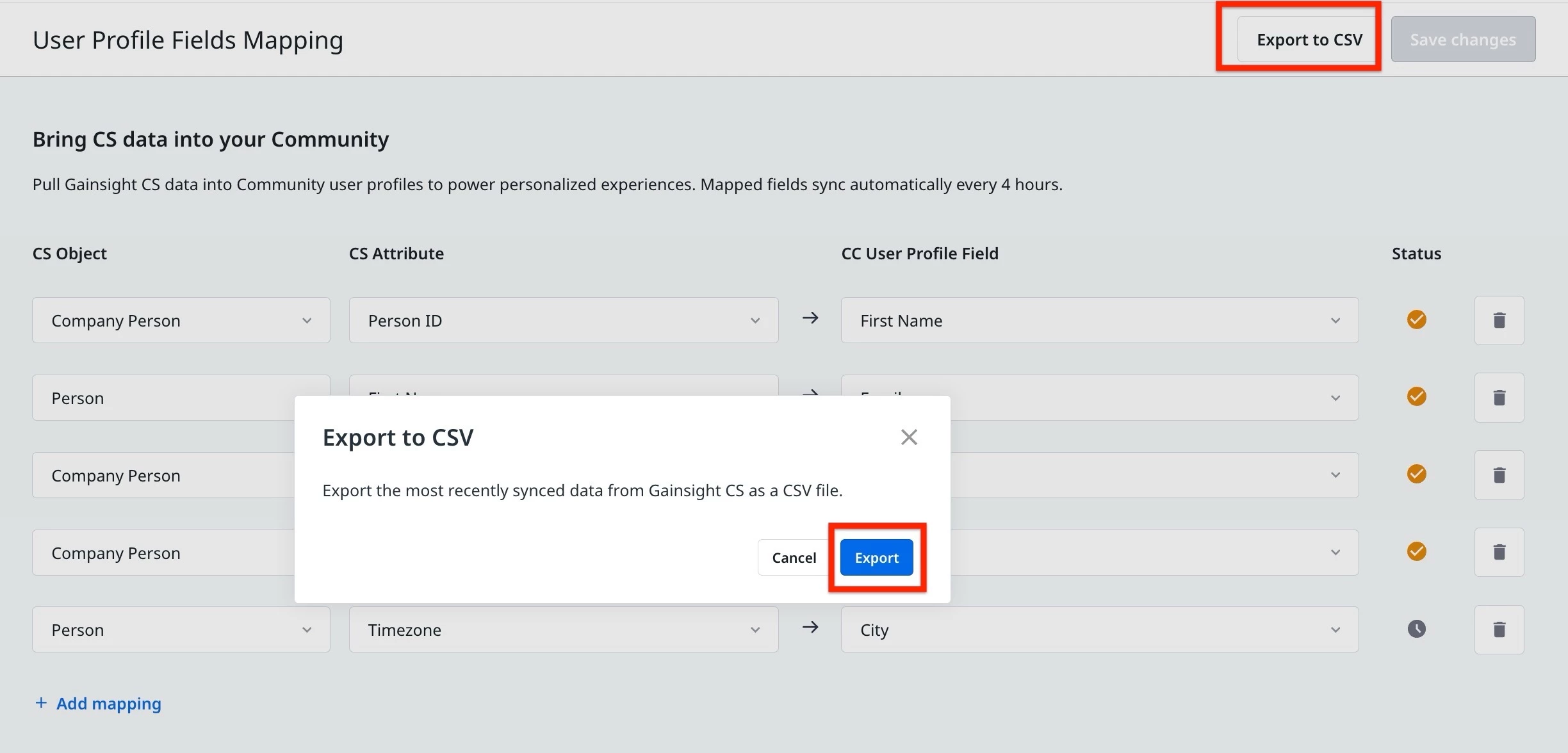Click trash icon on fourth mapping row
This screenshot has height=753, width=1568.
pyautogui.click(x=1499, y=552)
